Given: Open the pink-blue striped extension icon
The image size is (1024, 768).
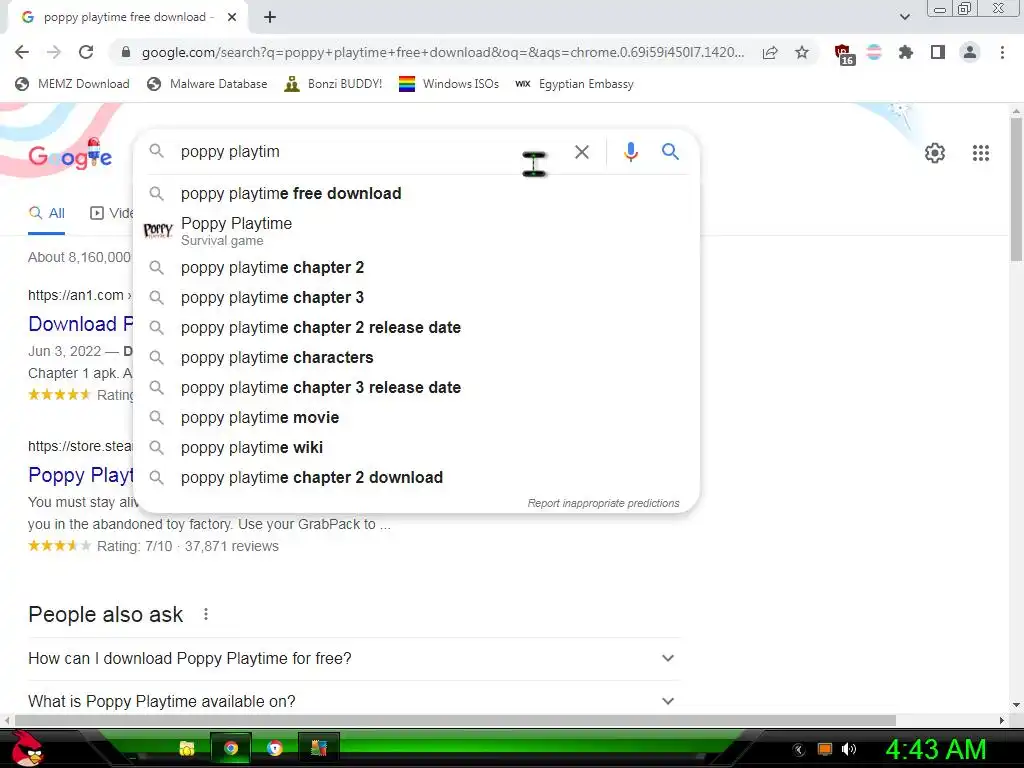Looking at the screenshot, I should point(874,52).
